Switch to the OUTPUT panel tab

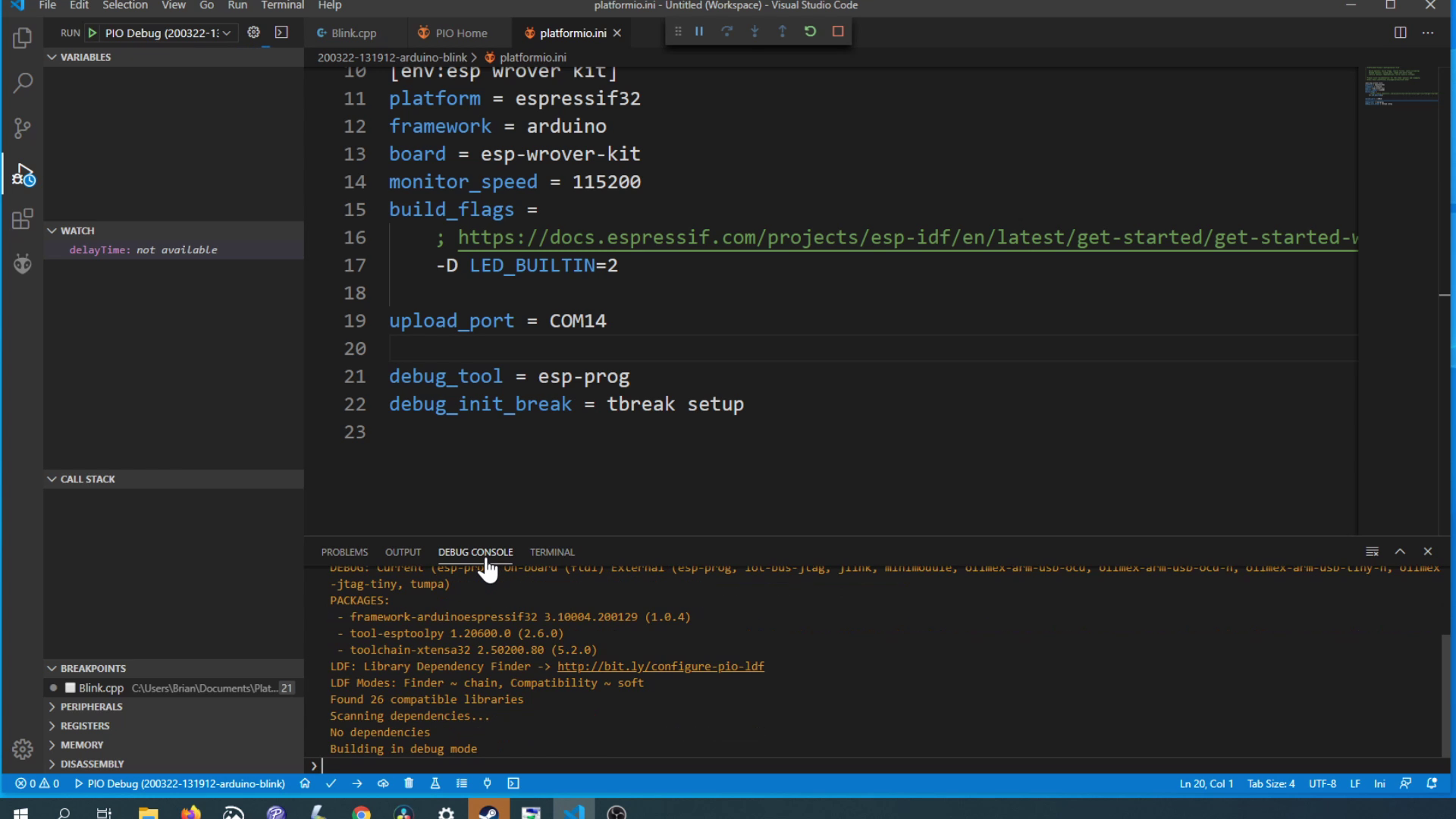pos(403,552)
